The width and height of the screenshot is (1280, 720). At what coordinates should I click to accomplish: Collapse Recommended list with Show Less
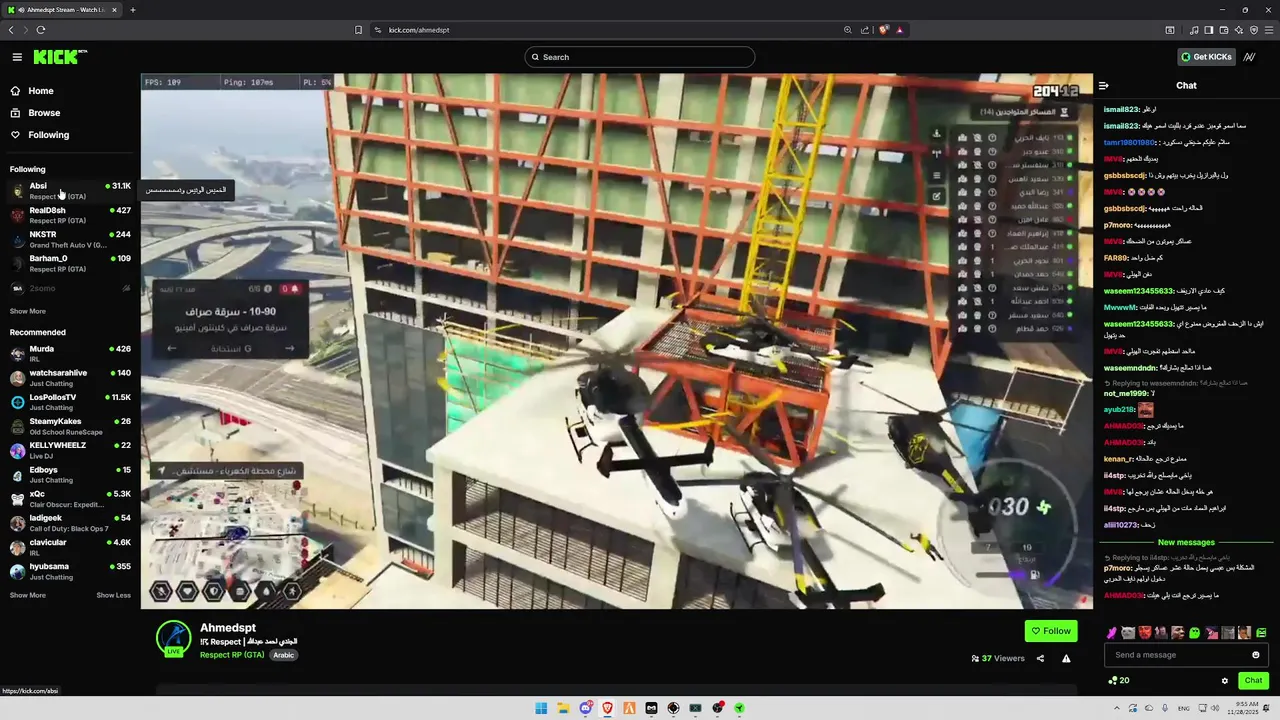113,595
